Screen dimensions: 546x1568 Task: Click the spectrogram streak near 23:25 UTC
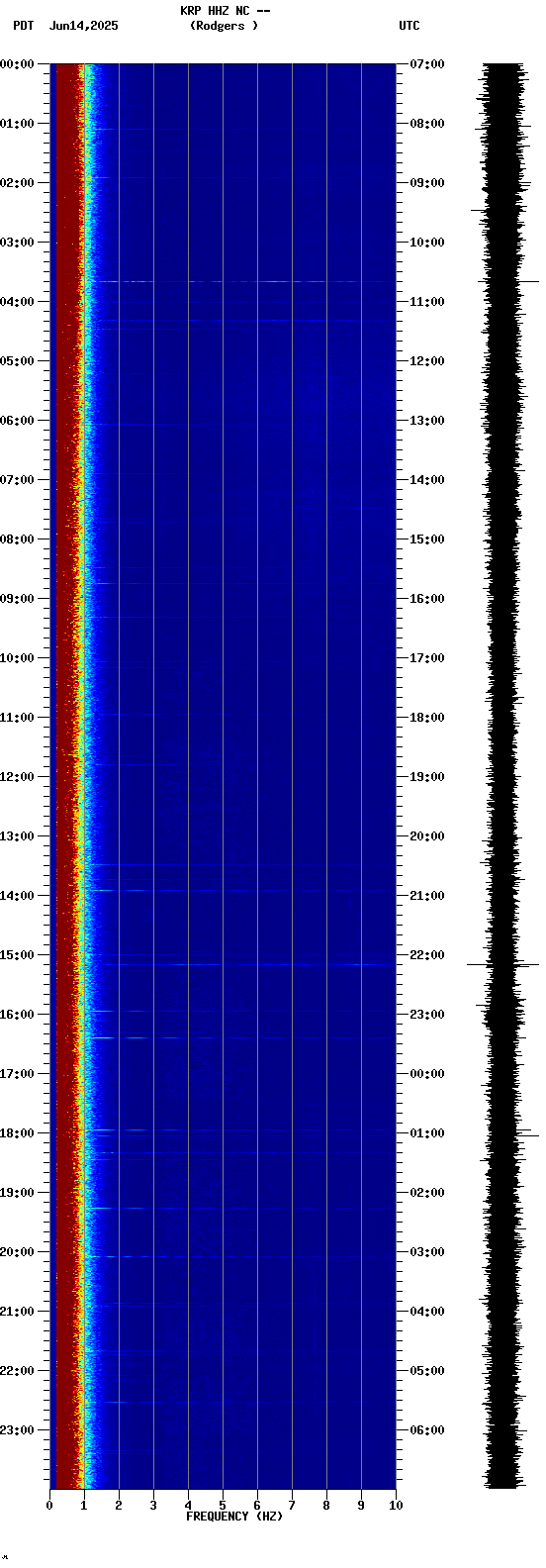click(240, 1038)
